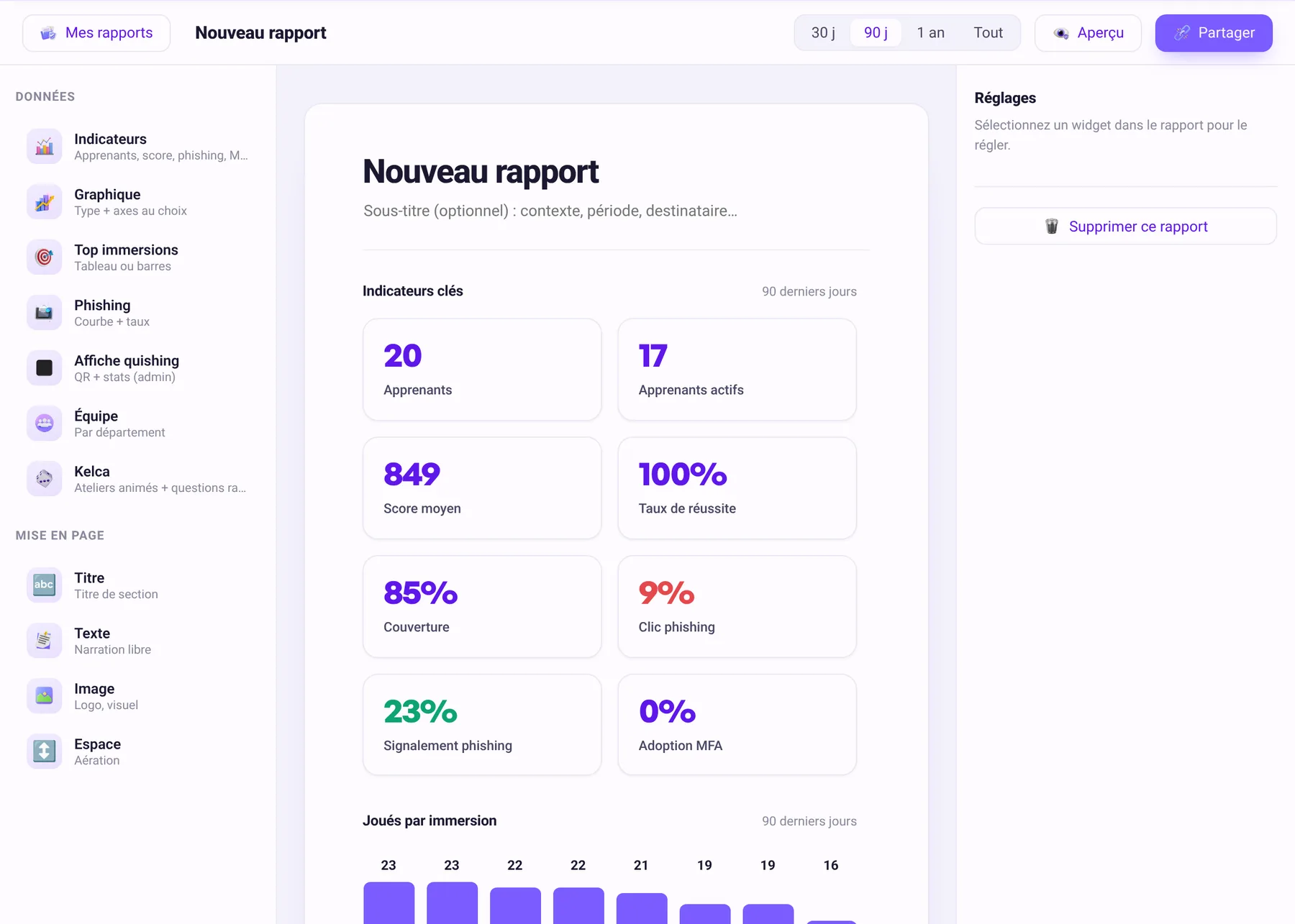Click the Kelca widget icon
1295x924 pixels.
pyautogui.click(x=45, y=479)
